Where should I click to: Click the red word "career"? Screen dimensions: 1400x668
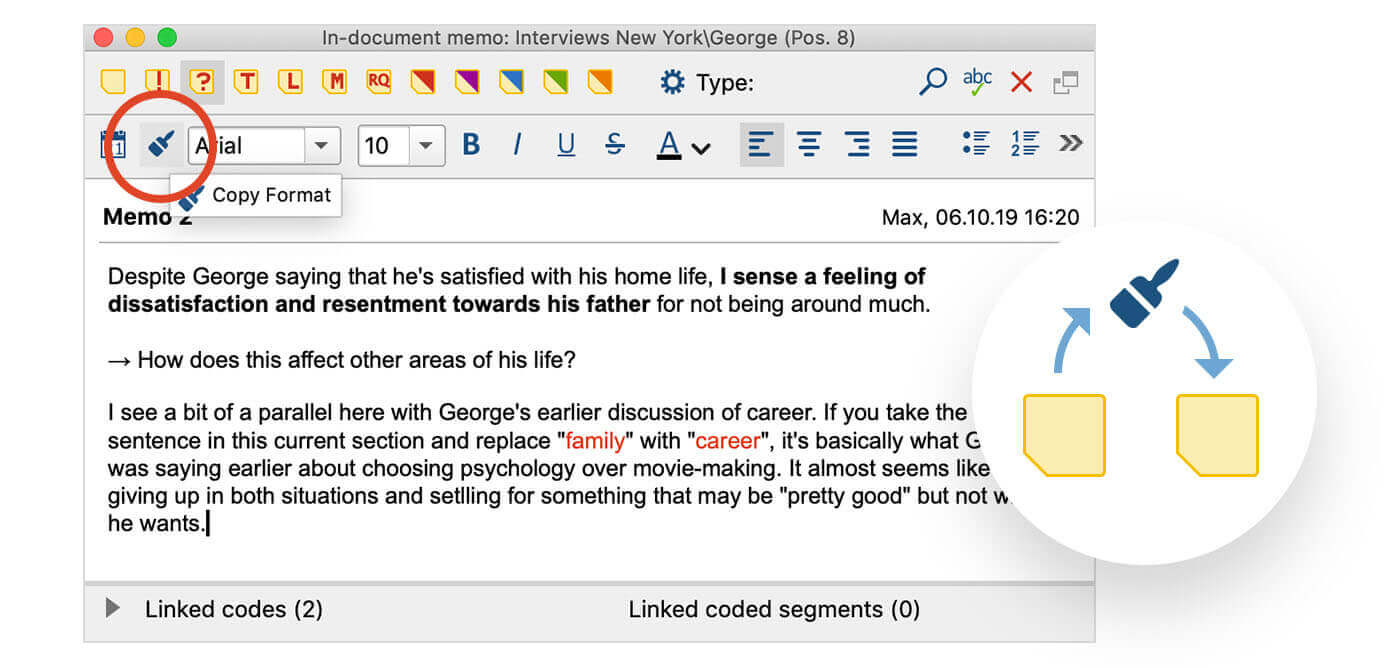[x=727, y=441]
